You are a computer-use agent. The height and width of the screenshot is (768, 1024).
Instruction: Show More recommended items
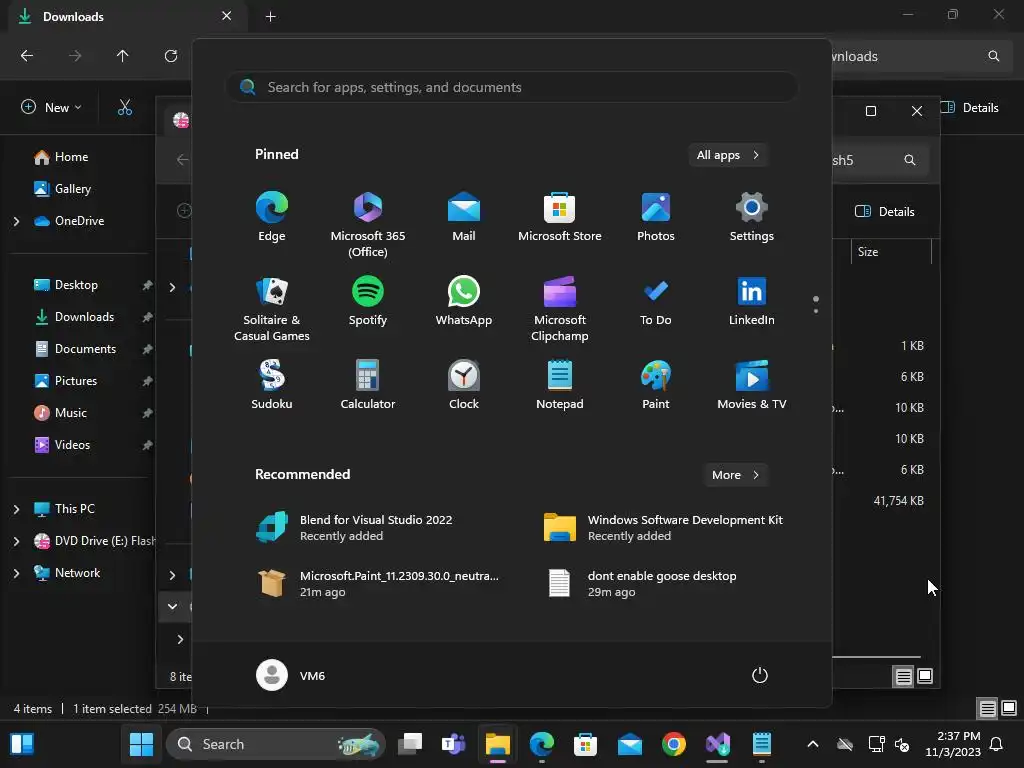coord(735,475)
